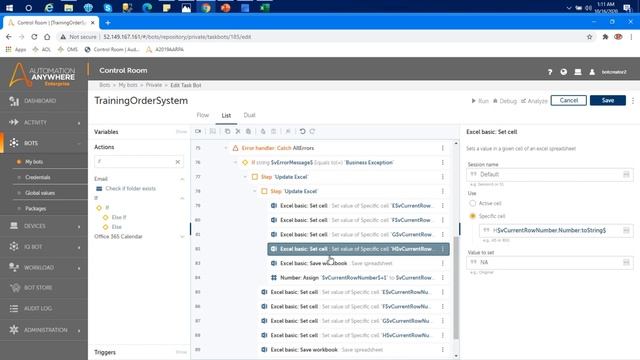Click Run to execute the bot
640x360 pixels.
click(480, 101)
